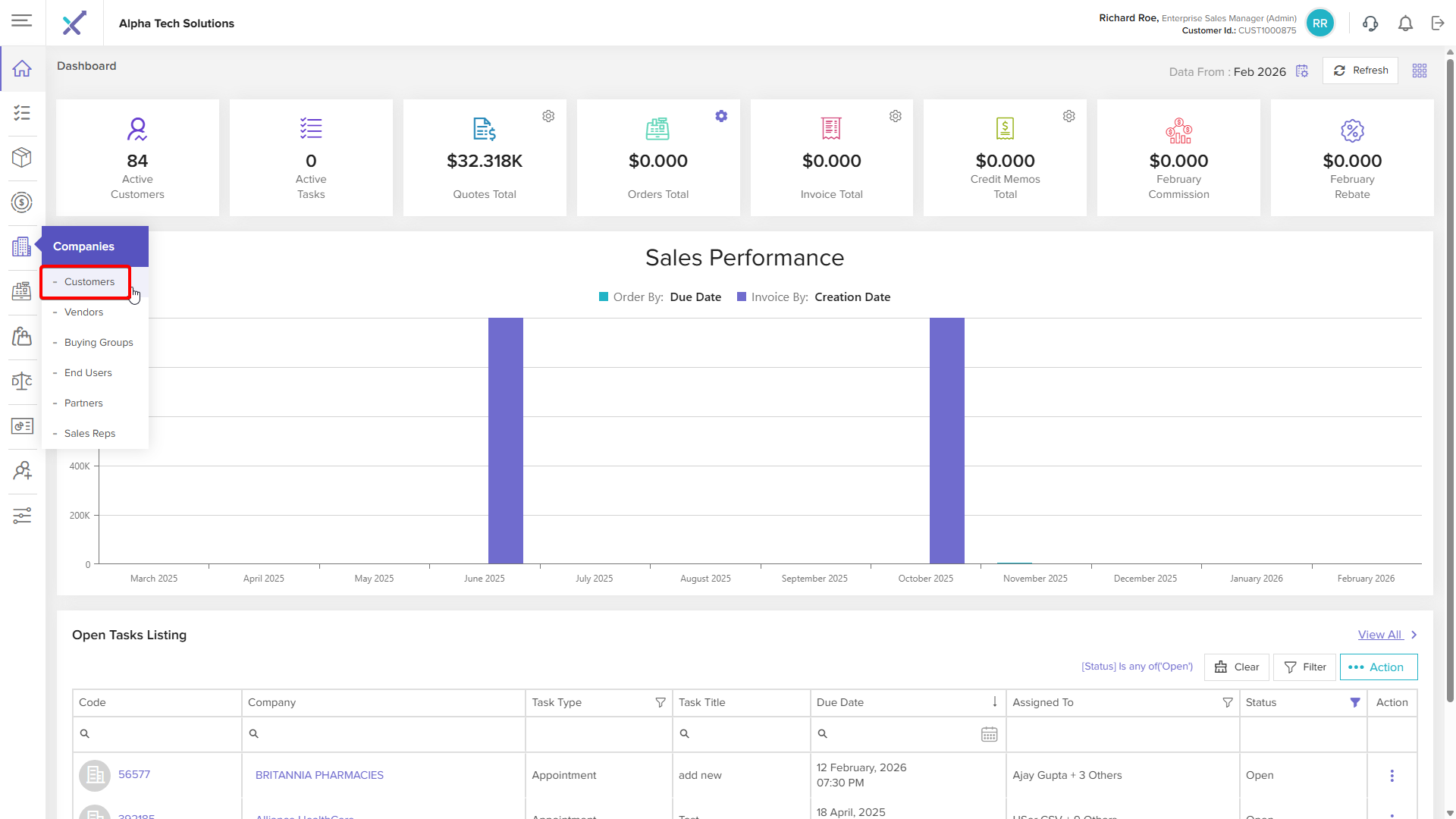
Task: Open Assigned To column filter
Action: coord(1228,703)
